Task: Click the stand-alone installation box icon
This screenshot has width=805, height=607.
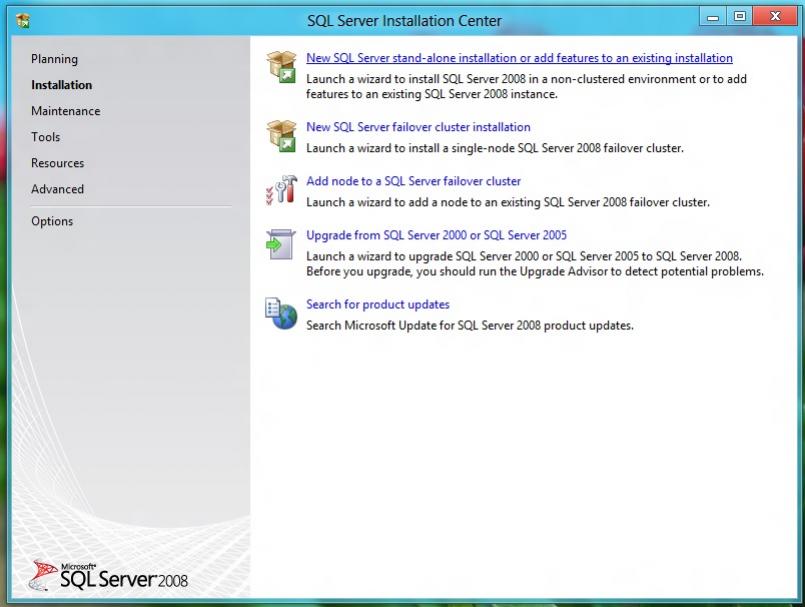Action: click(281, 67)
